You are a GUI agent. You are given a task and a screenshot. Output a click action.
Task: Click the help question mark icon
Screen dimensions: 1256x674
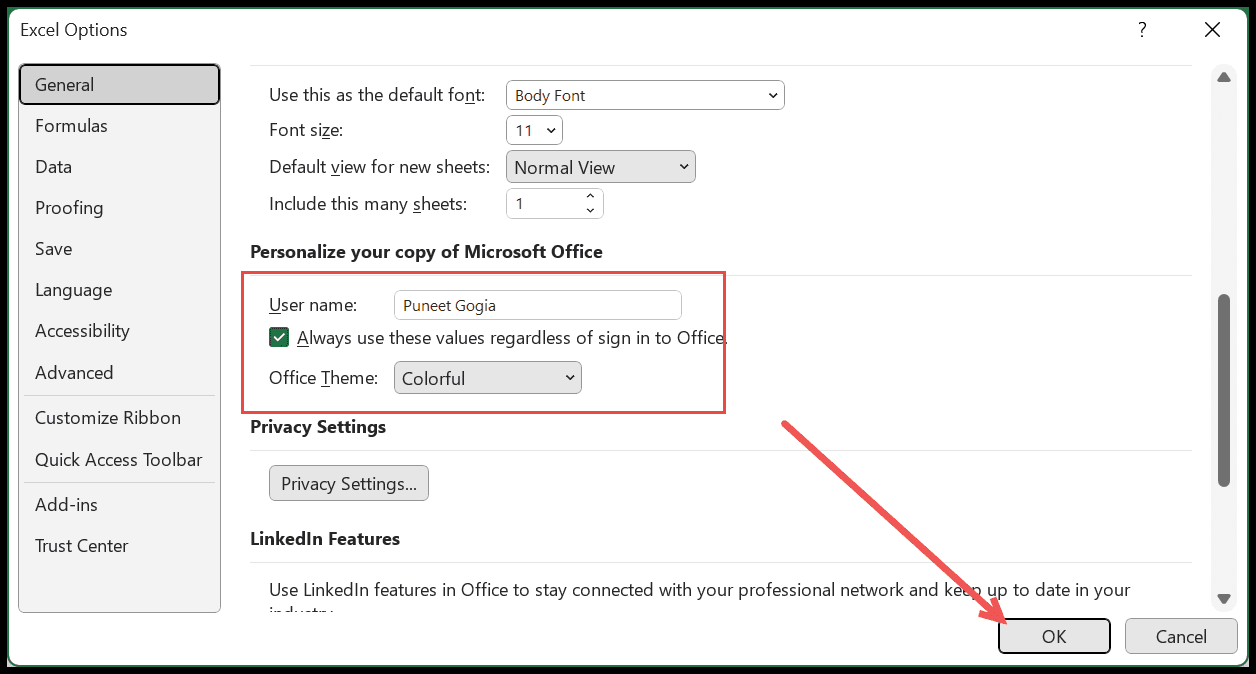point(1142,30)
